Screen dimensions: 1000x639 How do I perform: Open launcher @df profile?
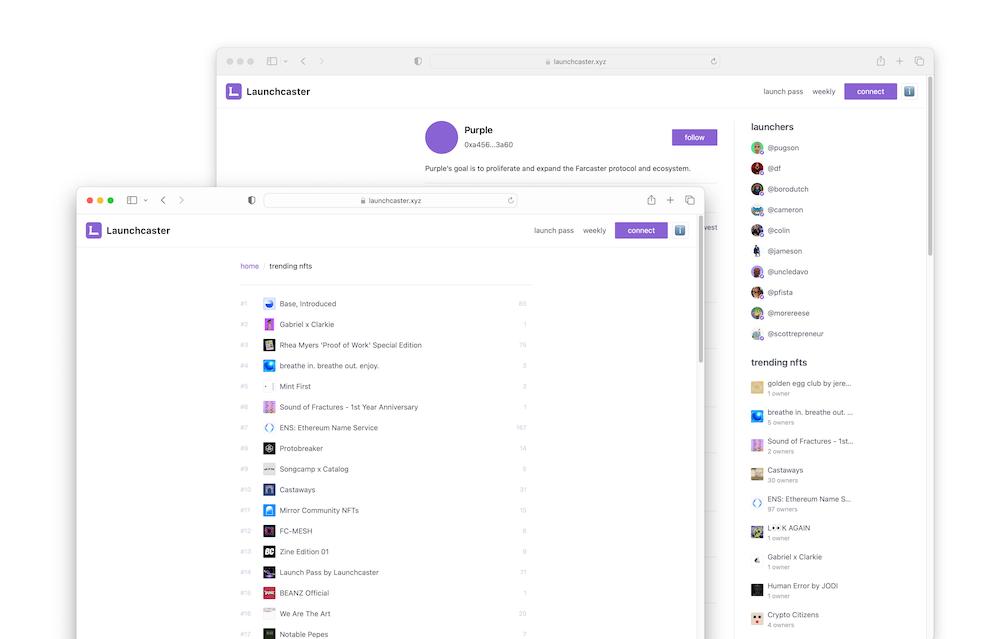click(766, 168)
